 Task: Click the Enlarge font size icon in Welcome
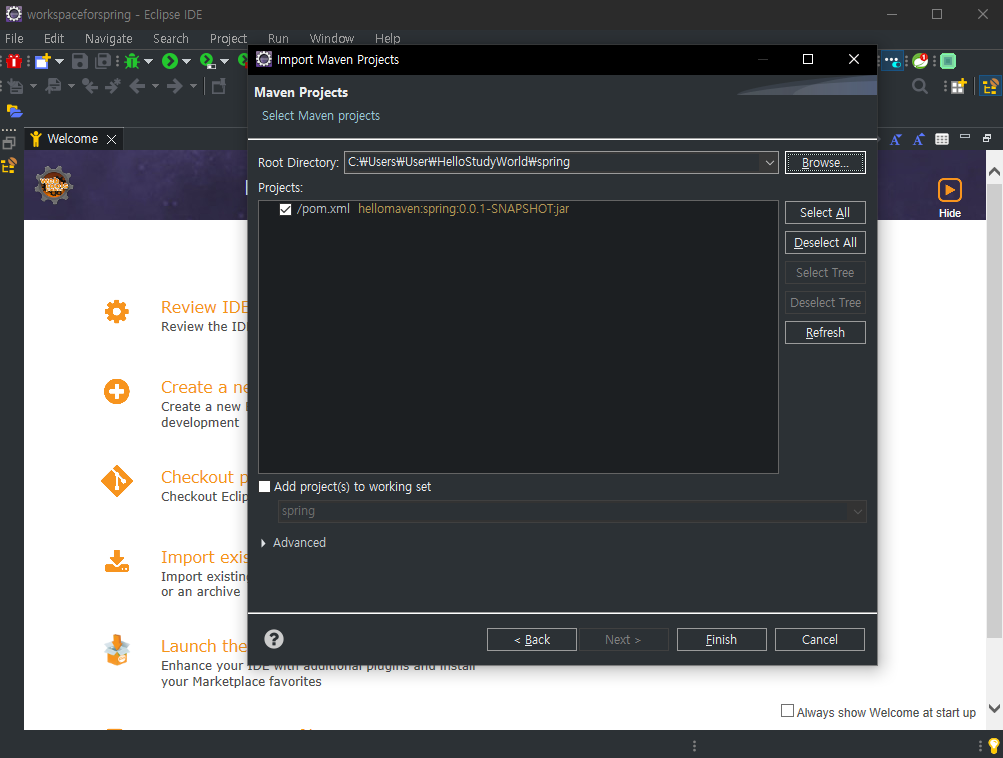919,139
